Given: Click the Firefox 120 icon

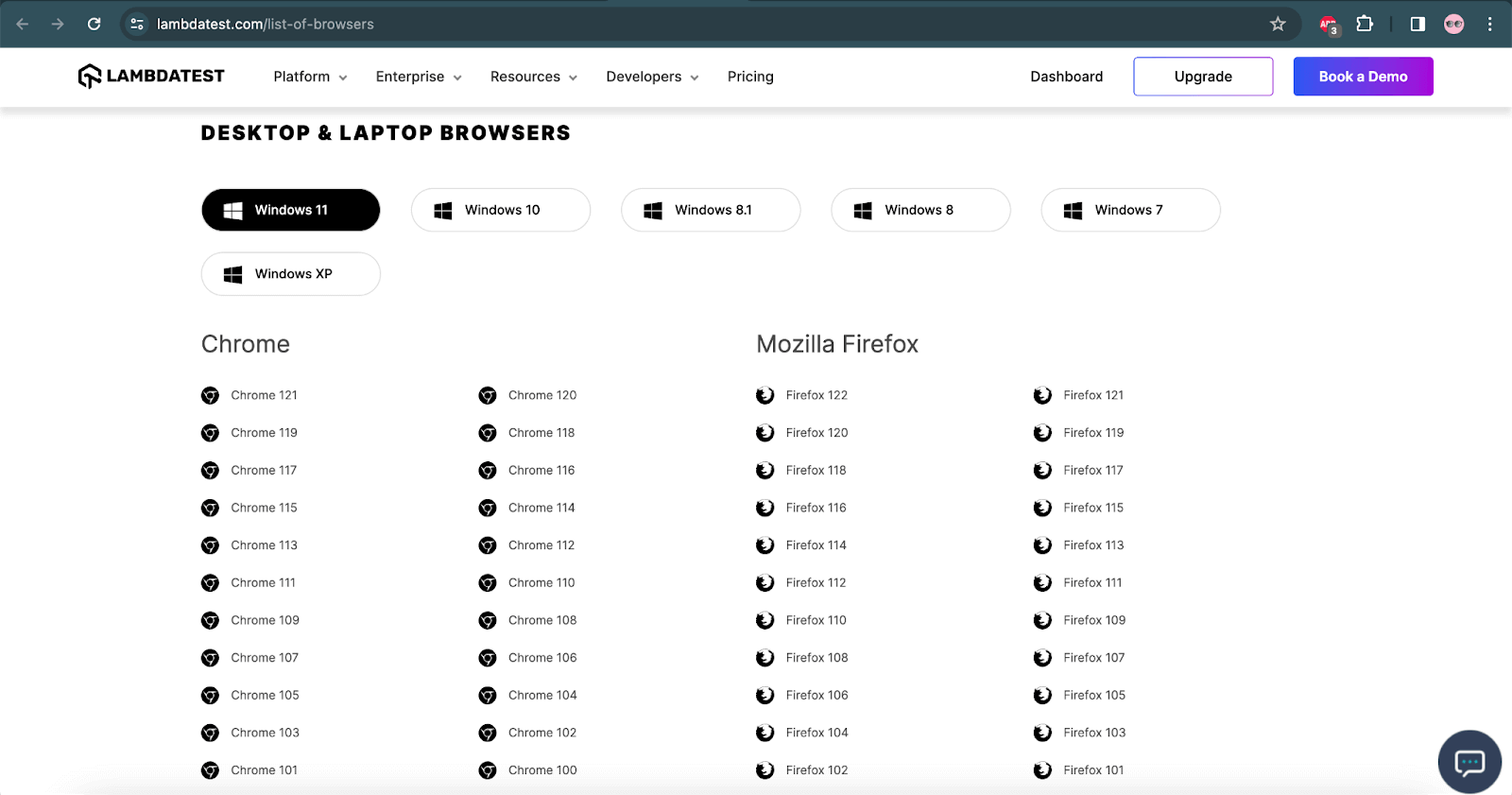Looking at the screenshot, I should [765, 433].
